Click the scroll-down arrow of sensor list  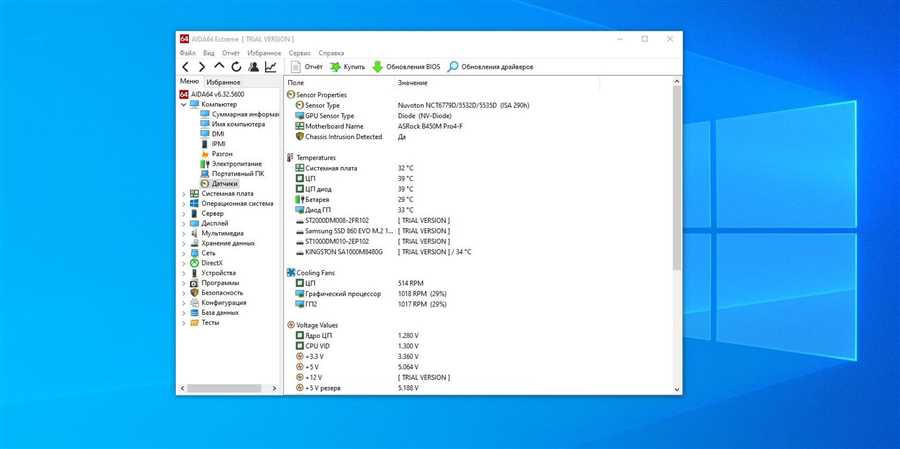click(x=677, y=389)
